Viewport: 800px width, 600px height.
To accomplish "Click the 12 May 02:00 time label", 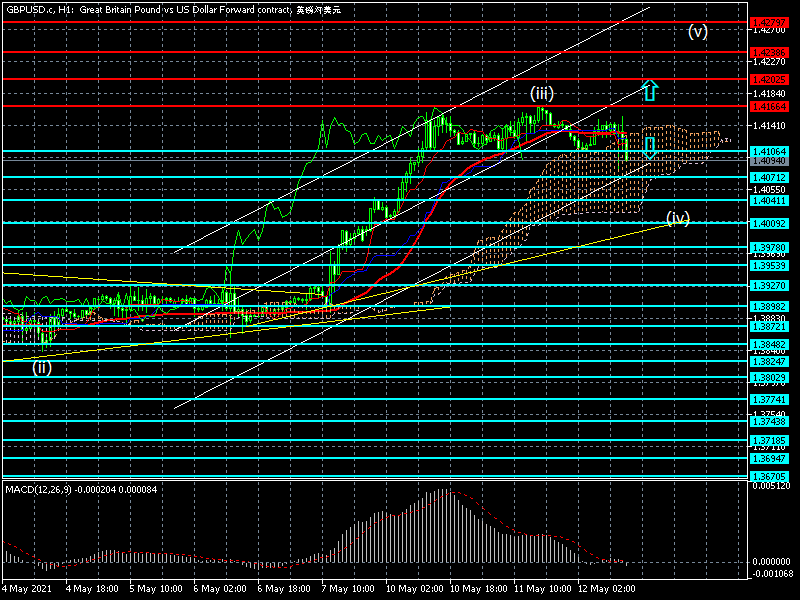I will point(607,589).
